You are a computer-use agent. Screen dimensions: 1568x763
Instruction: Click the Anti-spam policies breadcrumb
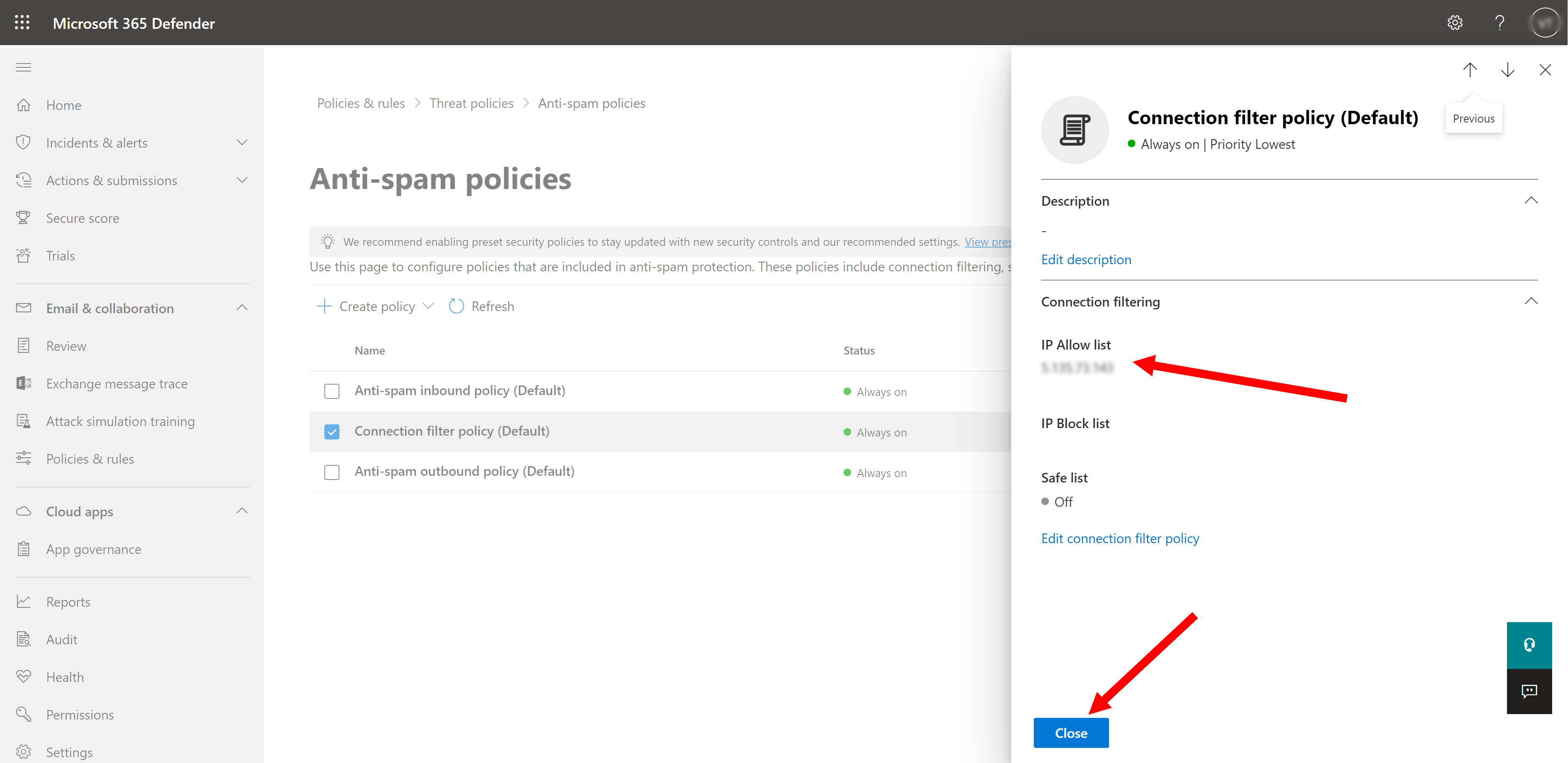tap(592, 104)
